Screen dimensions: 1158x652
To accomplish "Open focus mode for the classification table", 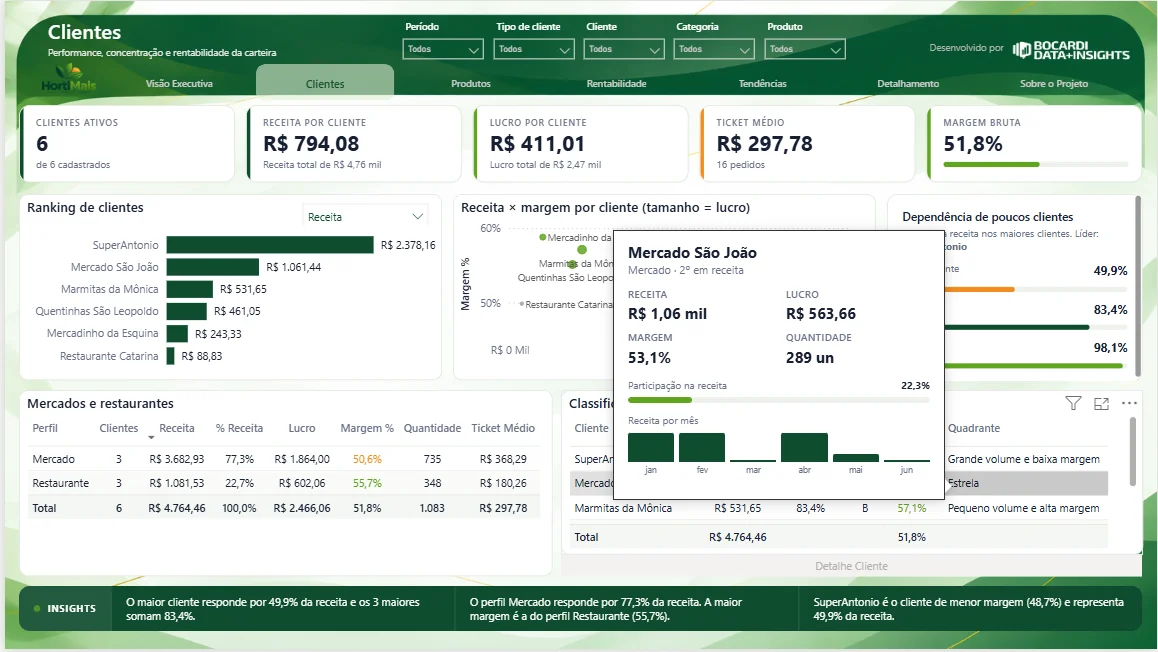I will [x=1101, y=403].
